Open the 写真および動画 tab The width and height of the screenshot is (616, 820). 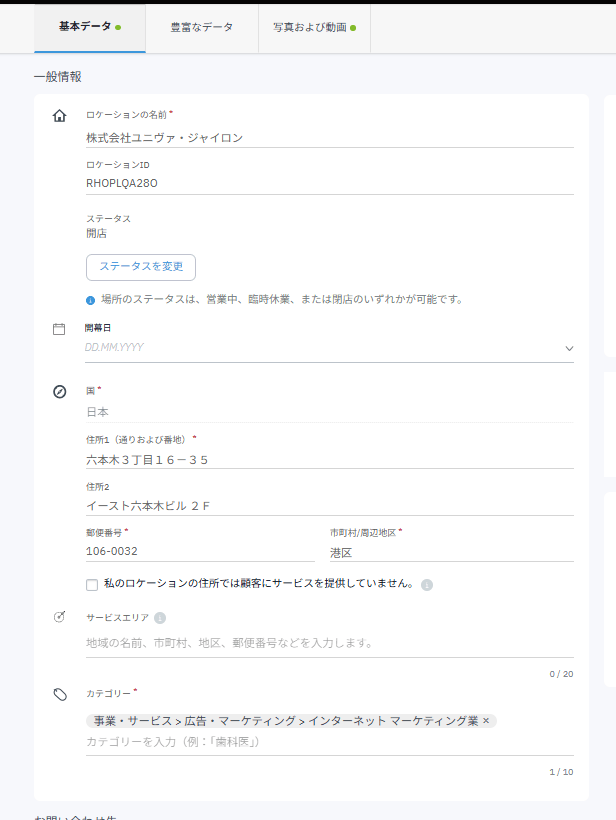(314, 27)
